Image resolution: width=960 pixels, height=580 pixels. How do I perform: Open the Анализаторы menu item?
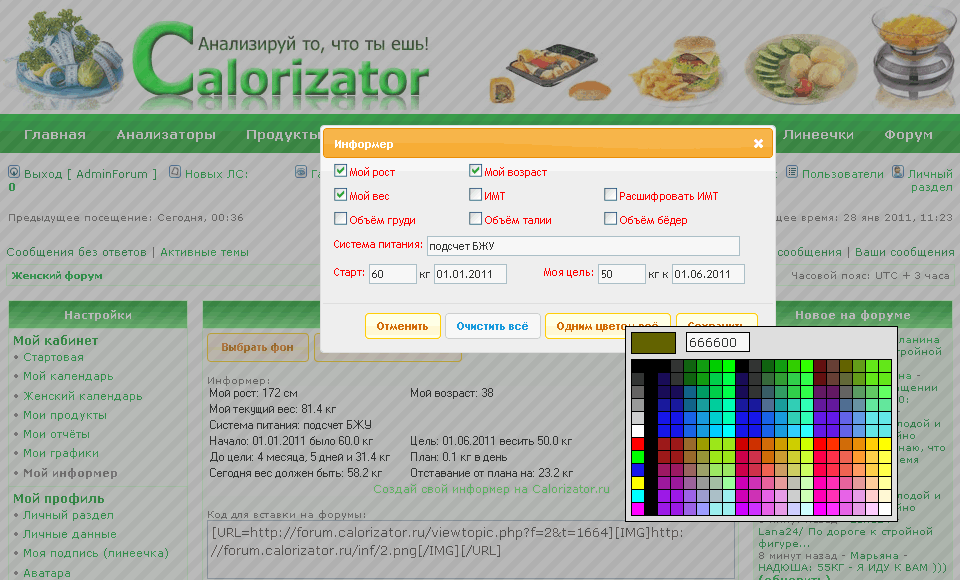coord(166,135)
